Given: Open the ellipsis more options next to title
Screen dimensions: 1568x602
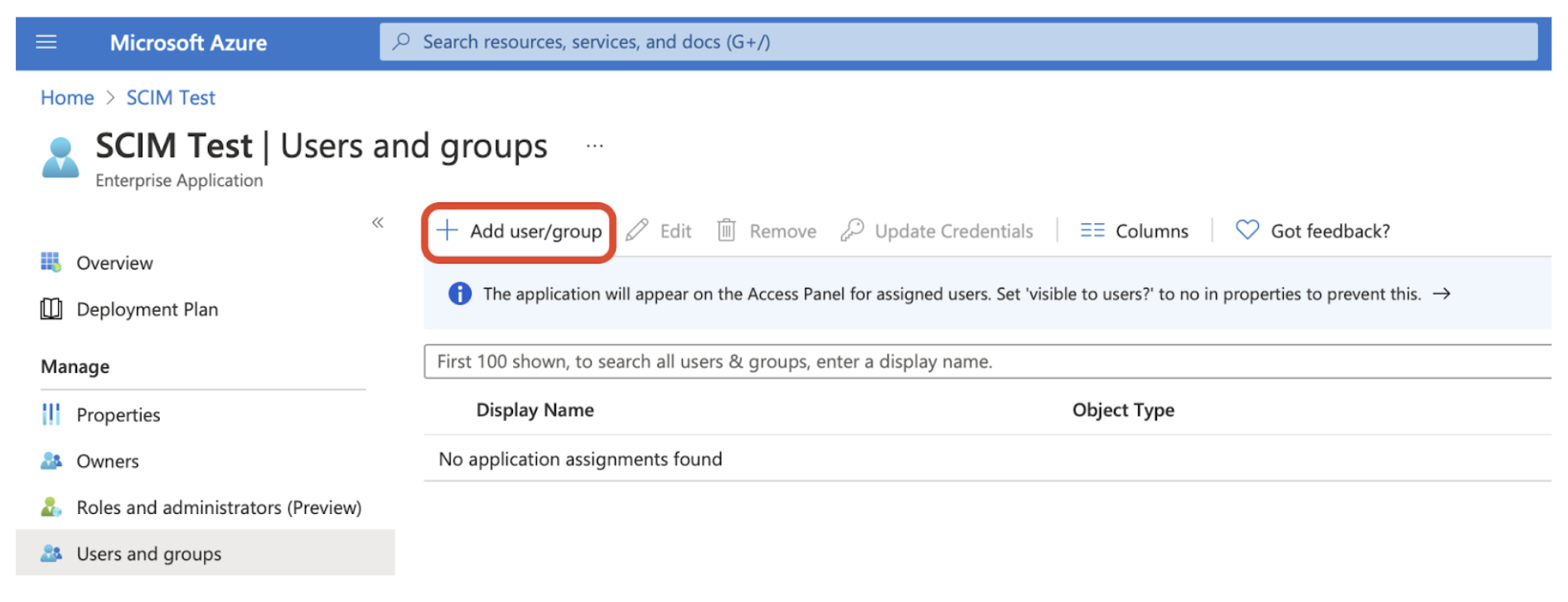Looking at the screenshot, I should pyautogui.click(x=595, y=146).
